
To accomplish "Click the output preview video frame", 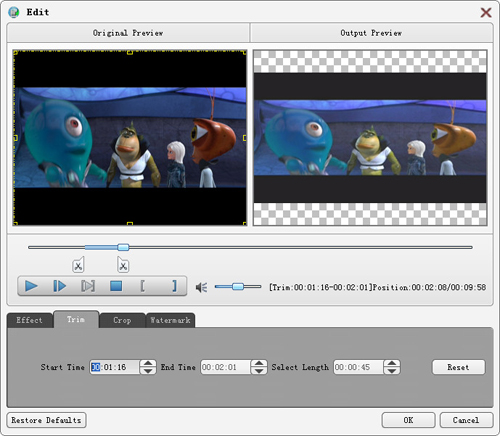I will point(370,138).
